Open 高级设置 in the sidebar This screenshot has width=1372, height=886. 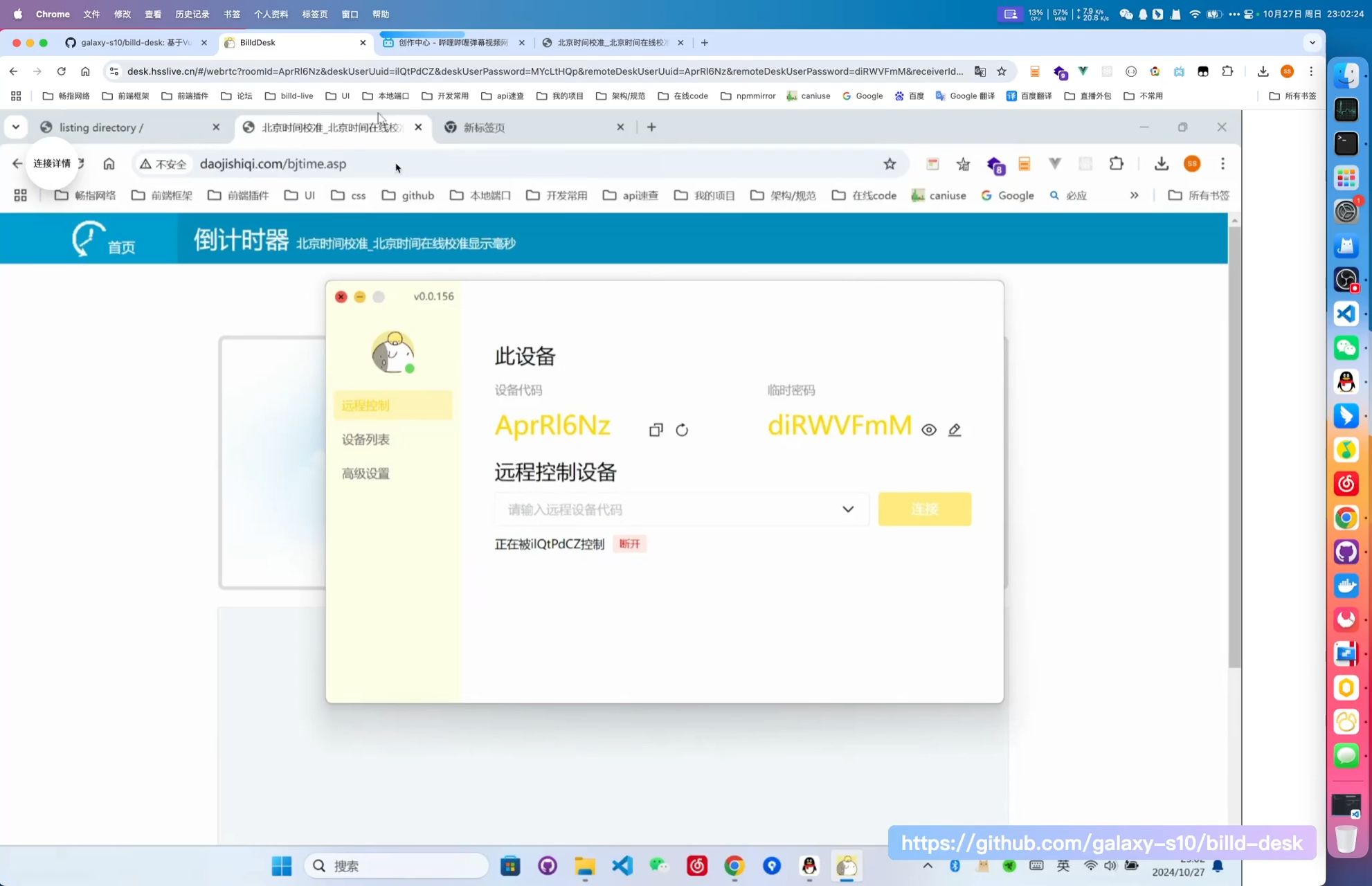[x=365, y=473]
